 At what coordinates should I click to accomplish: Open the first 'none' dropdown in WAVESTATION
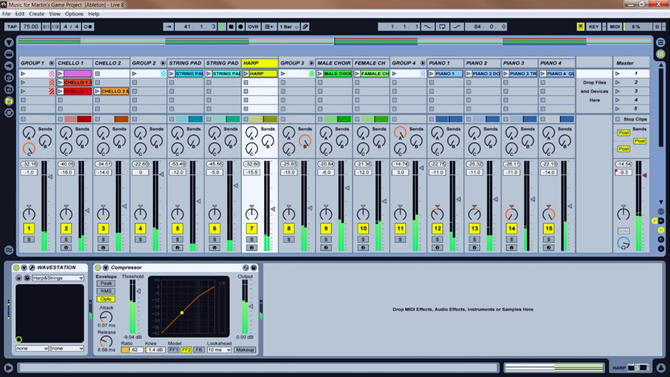(x=32, y=349)
